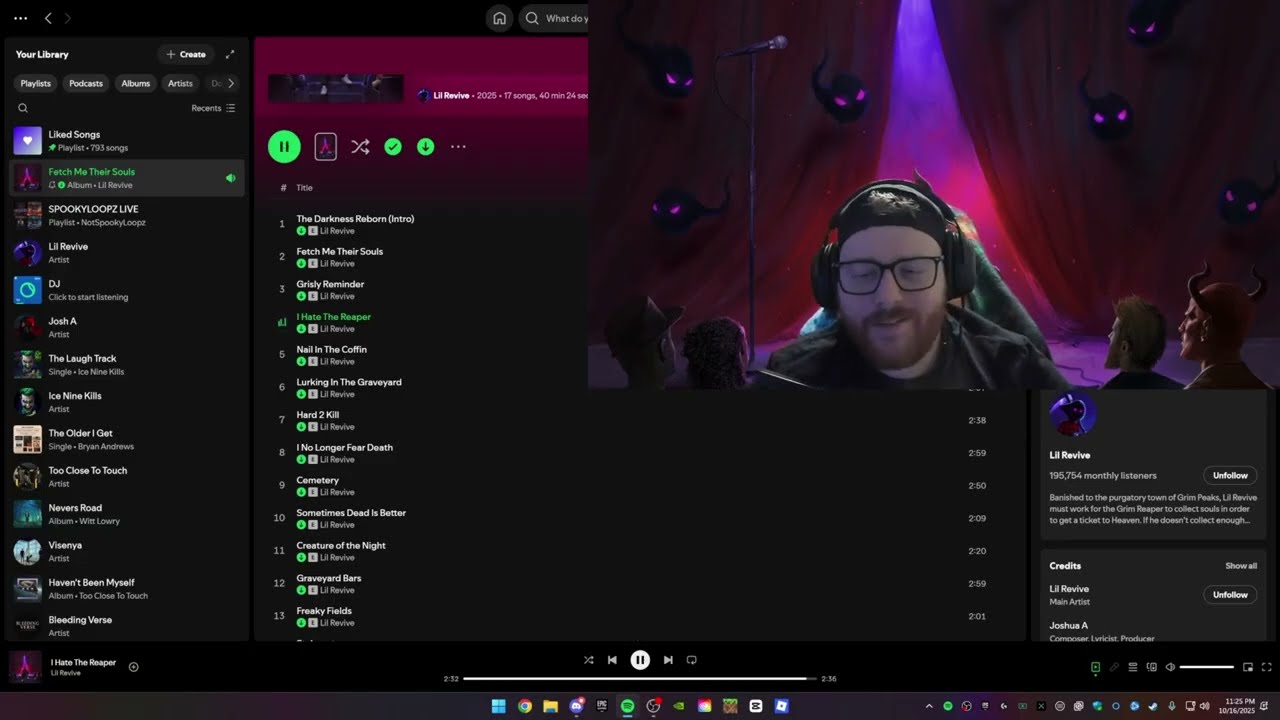The height and width of the screenshot is (720, 1280).
Task: Unfollow Lil Revive in Credits section
Action: pos(1230,594)
